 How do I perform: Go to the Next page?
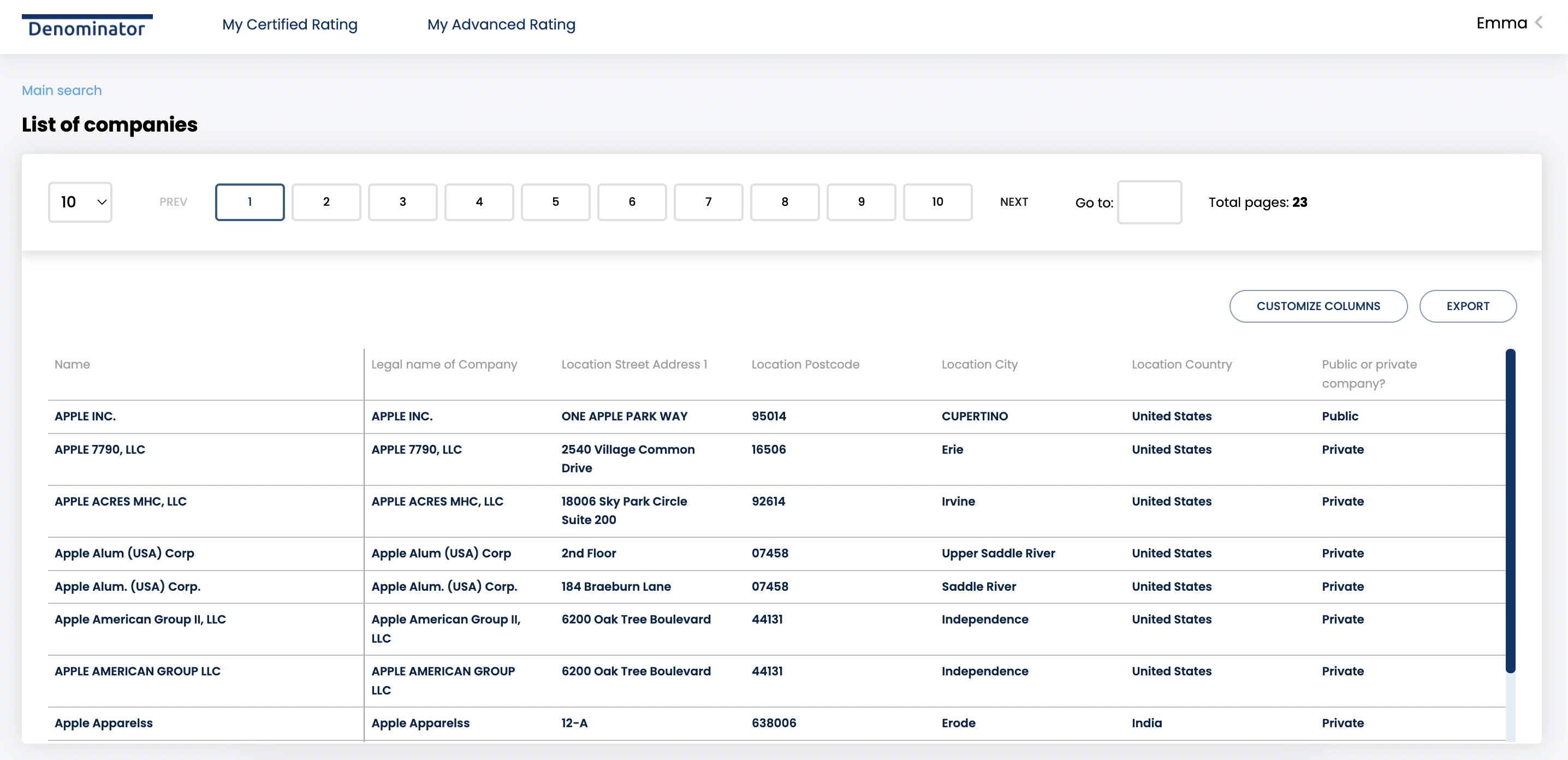1013,202
